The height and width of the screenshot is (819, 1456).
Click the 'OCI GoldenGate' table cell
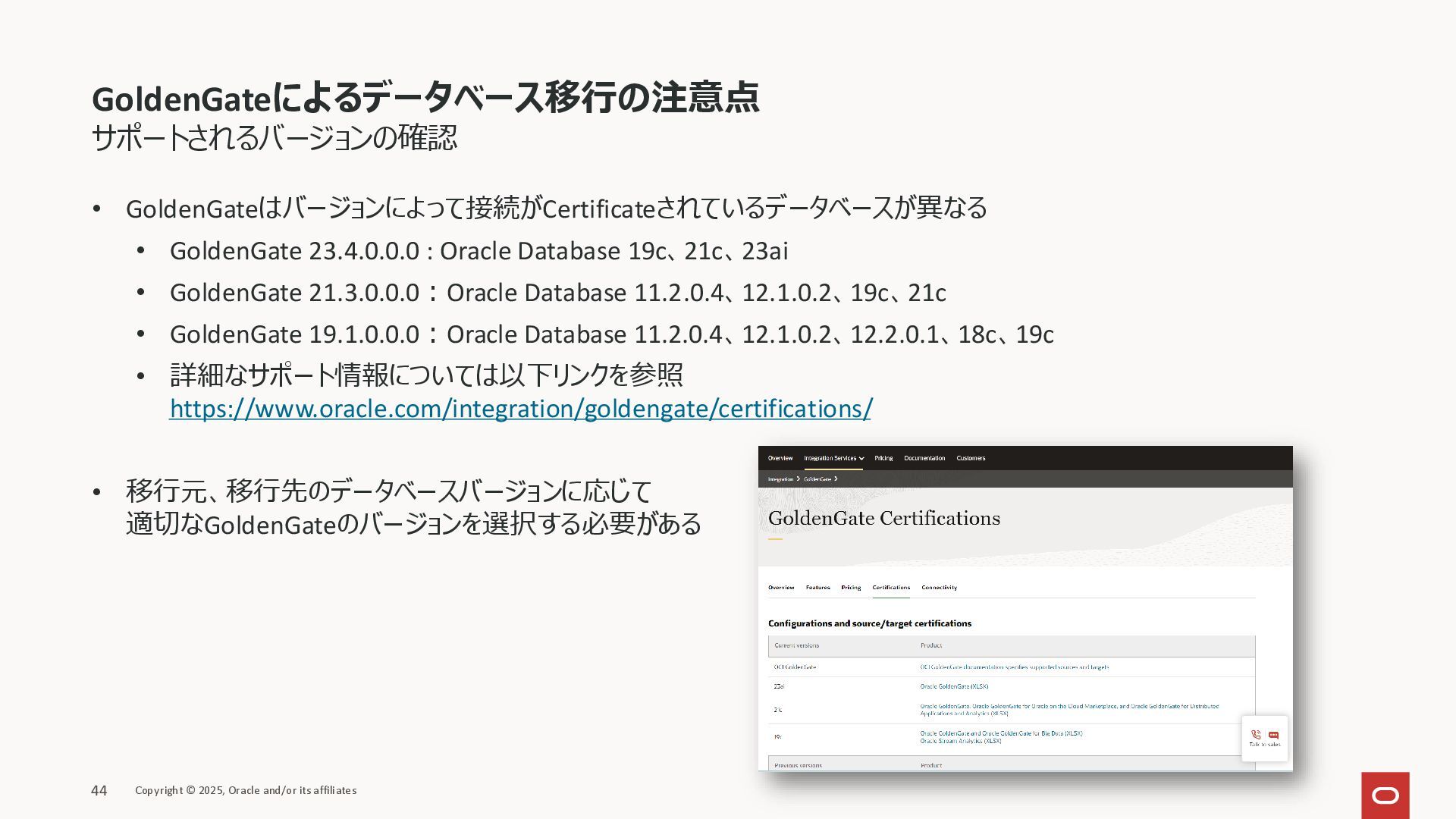click(795, 667)
